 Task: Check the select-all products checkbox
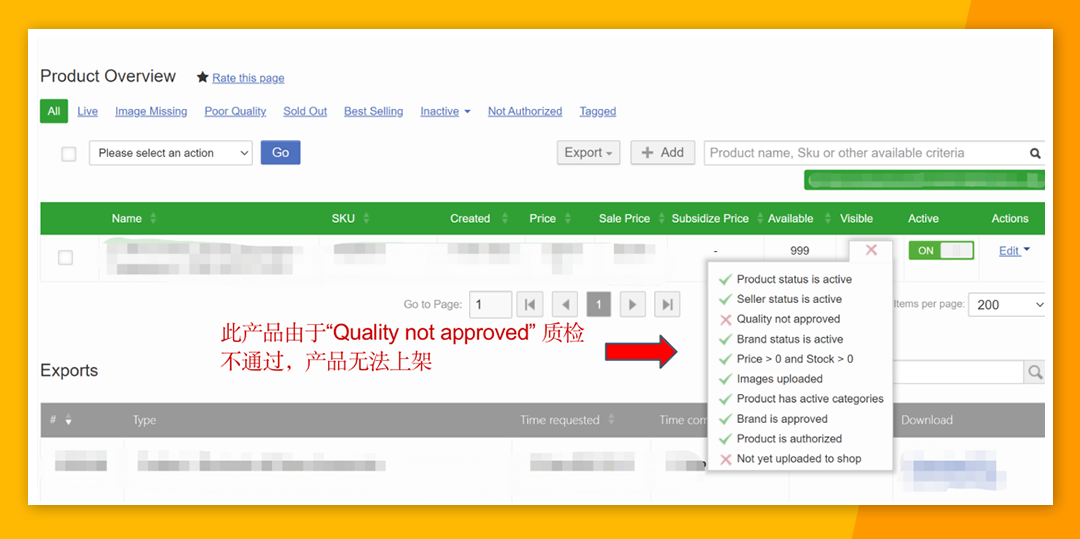click(x=69, y=154)
